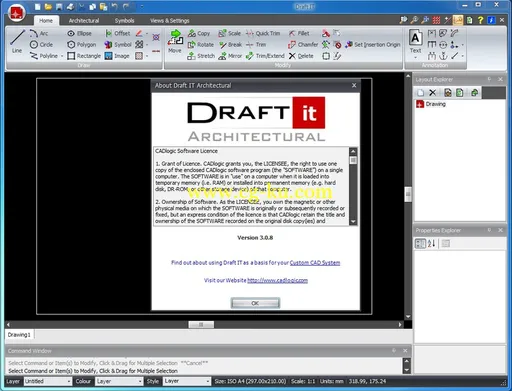
Task: Close the About Draft IT Architectural dialog
Action: coord(354,86)
